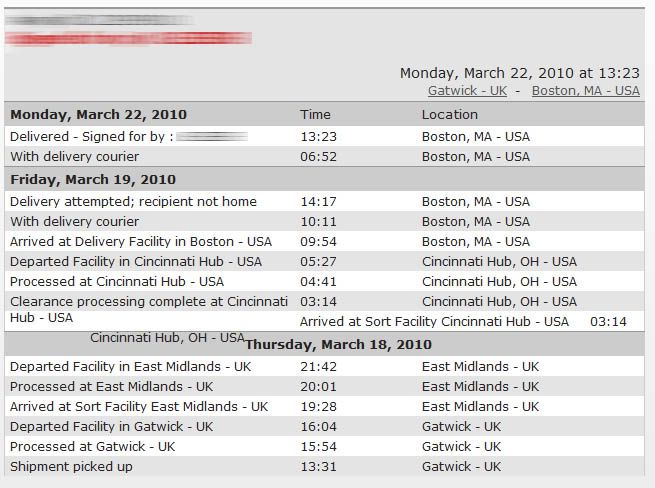
Task: Select Arrived at Delivery Facility in Boston row
Action: (x=140, y=241)
